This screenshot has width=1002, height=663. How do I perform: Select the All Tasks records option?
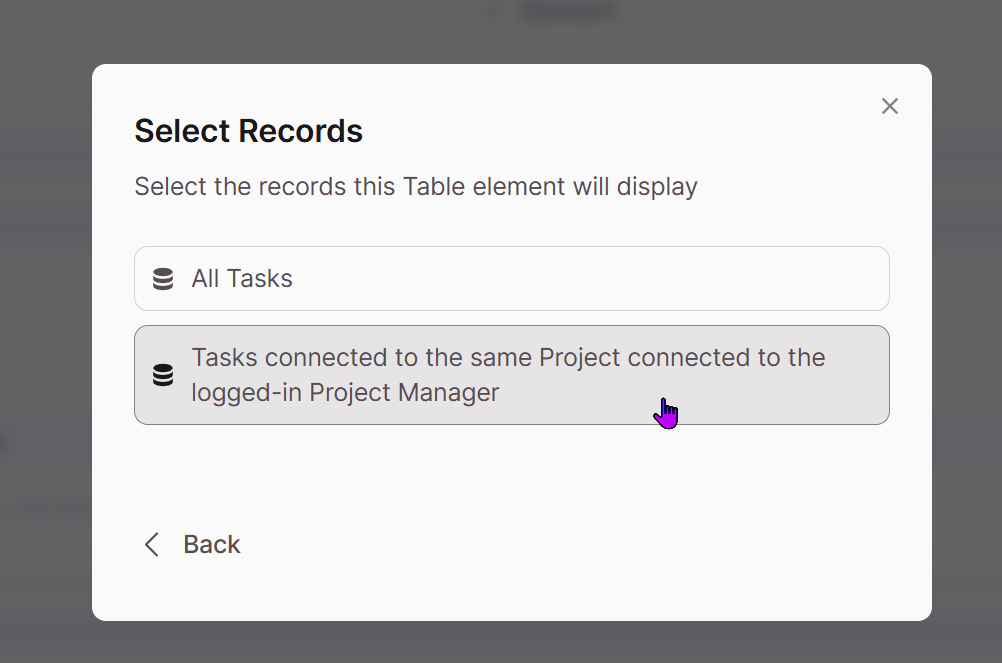tap(512, 278)
